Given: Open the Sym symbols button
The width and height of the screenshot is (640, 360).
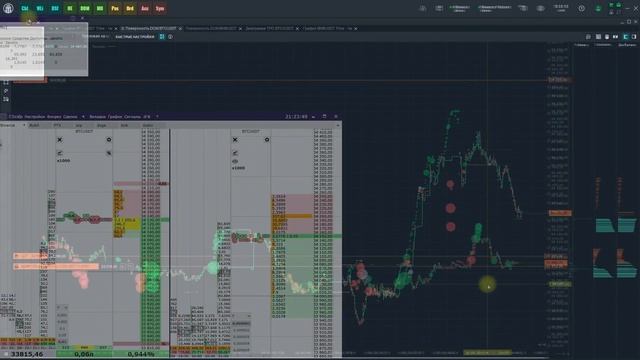Looking at the screenshot, I should pyautogui.click(x=160, y=8).
